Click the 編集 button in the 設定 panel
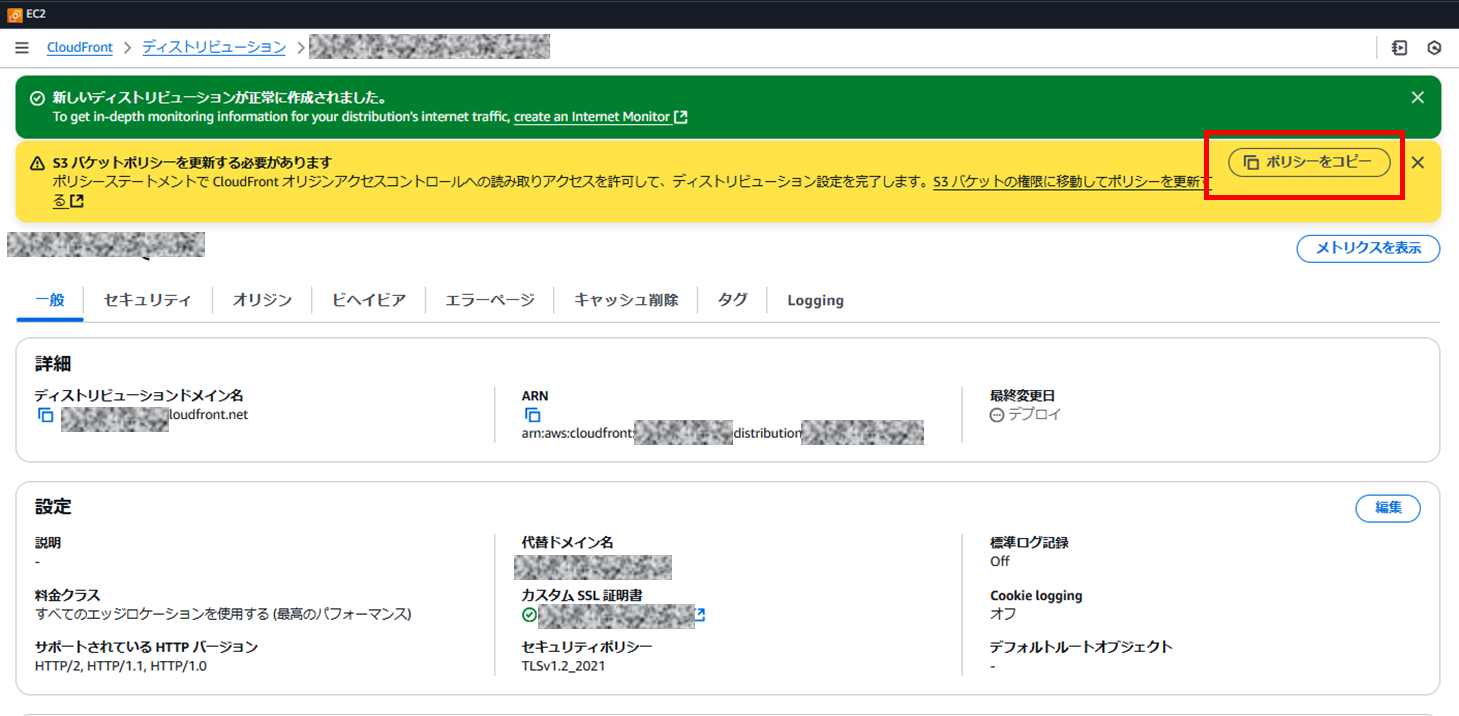This screenshot has height=716, width=1459. coord(1388,507)
